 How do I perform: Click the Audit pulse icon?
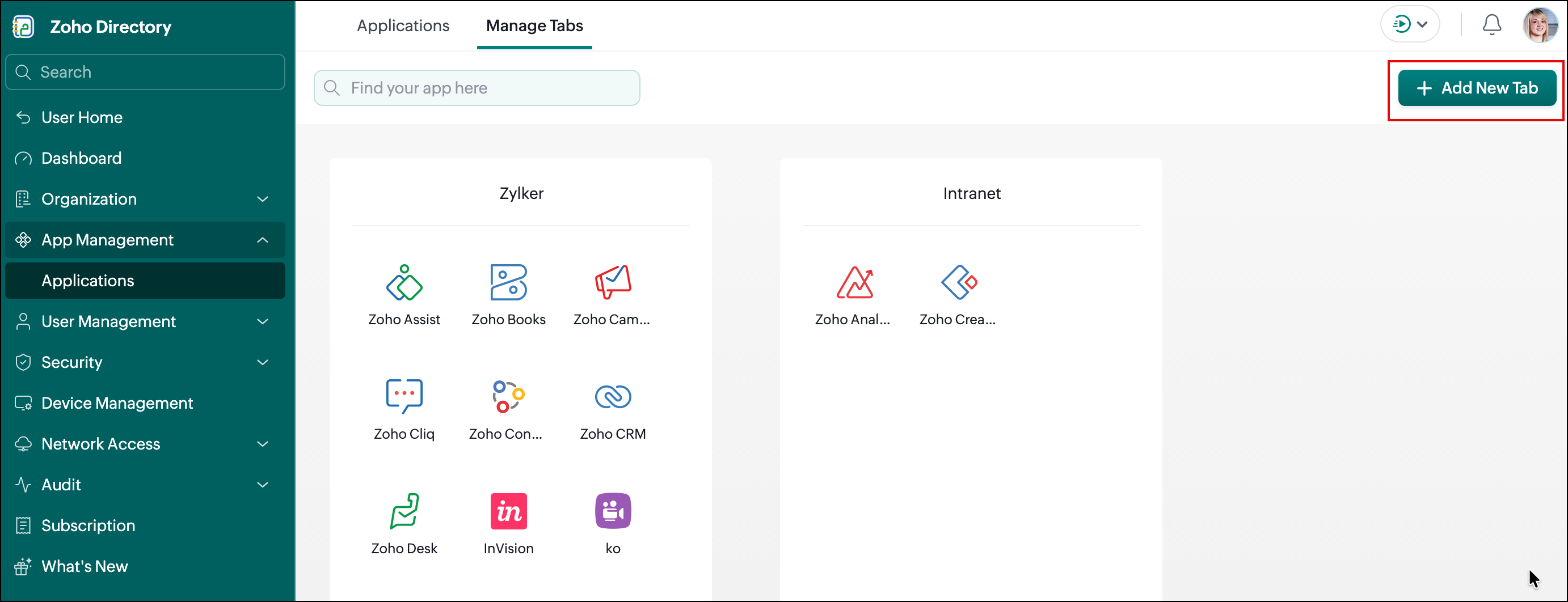(x=23, y=485)
